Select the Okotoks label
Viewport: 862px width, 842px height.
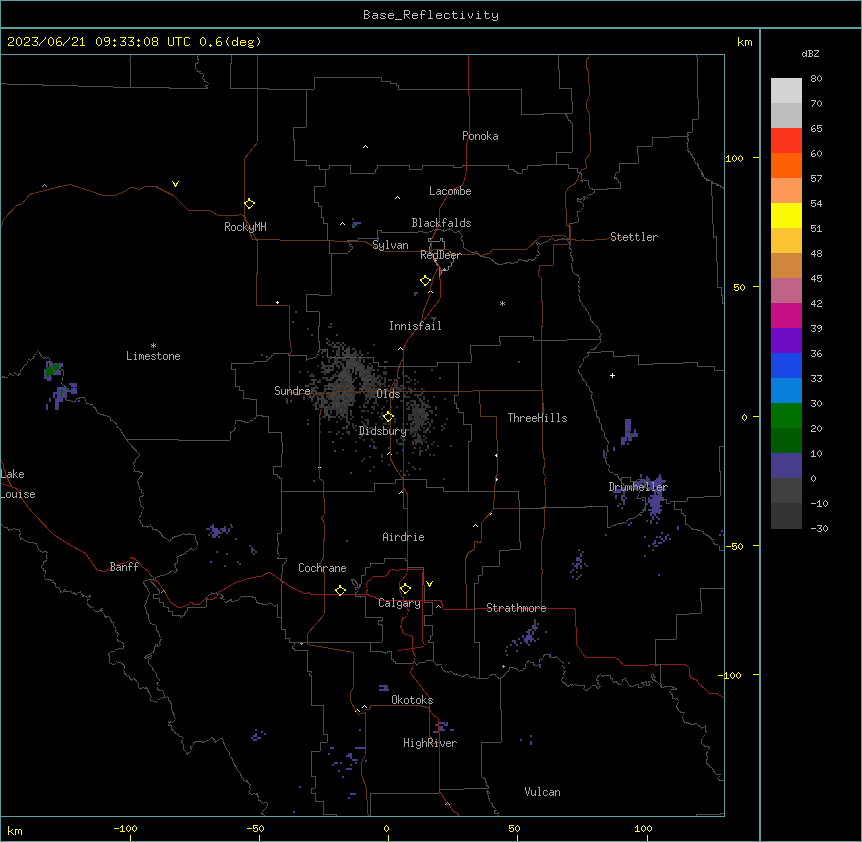412,700
